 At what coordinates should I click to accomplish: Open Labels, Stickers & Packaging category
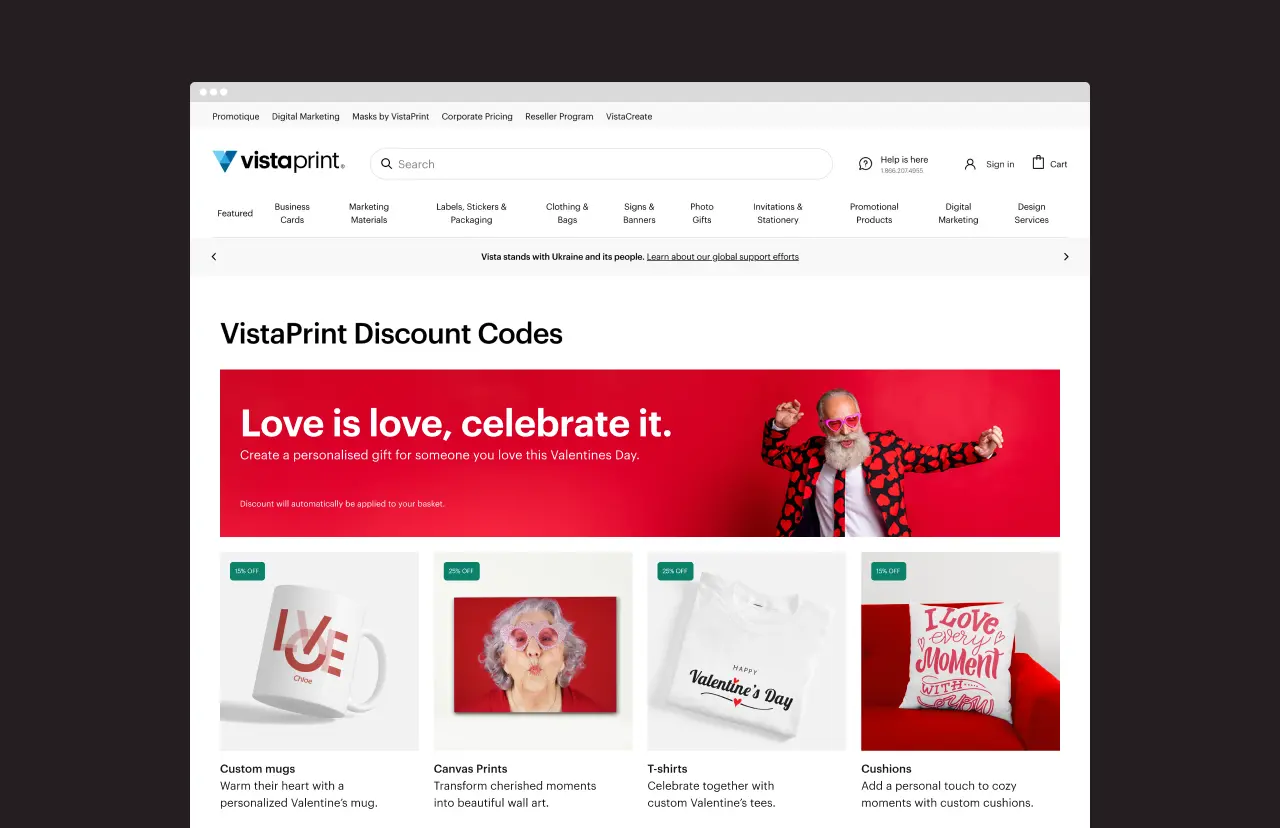(x=471, y=213)
